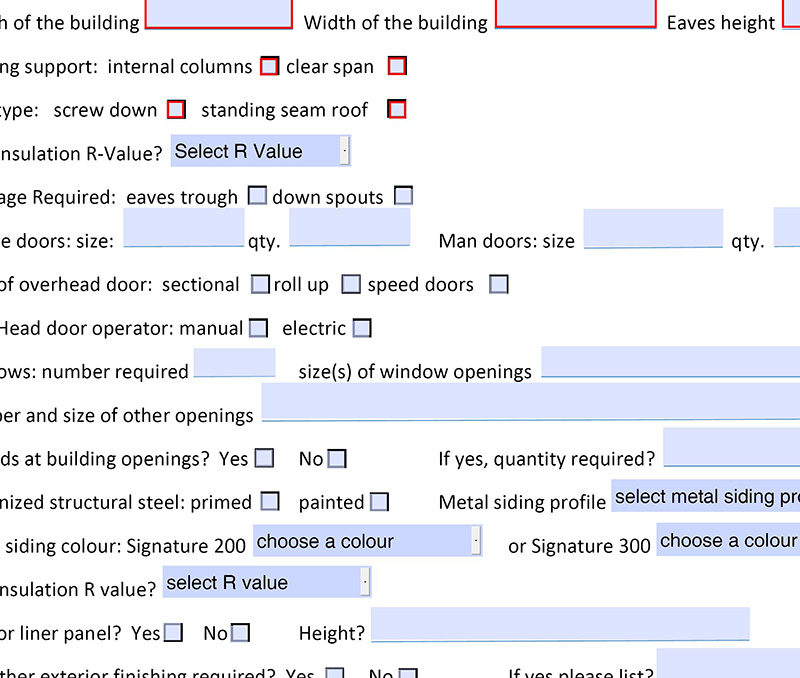Open Signature 300 choose a colour dropdown
Image resolution: width=800 pixels, height=678 pixels.
tap(728, 541)
